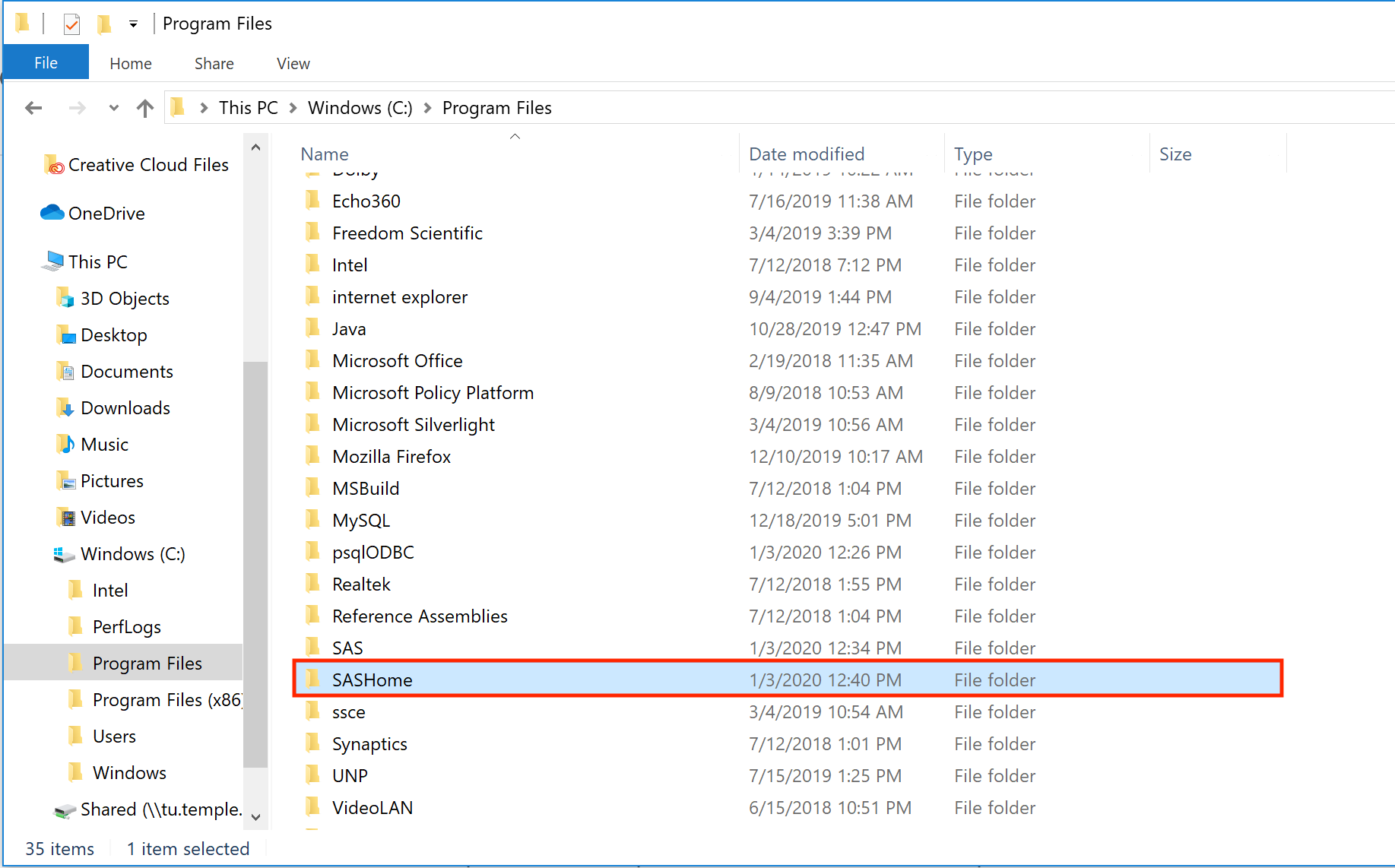Expand the chevron after This PC in breadcrumb

293,108
